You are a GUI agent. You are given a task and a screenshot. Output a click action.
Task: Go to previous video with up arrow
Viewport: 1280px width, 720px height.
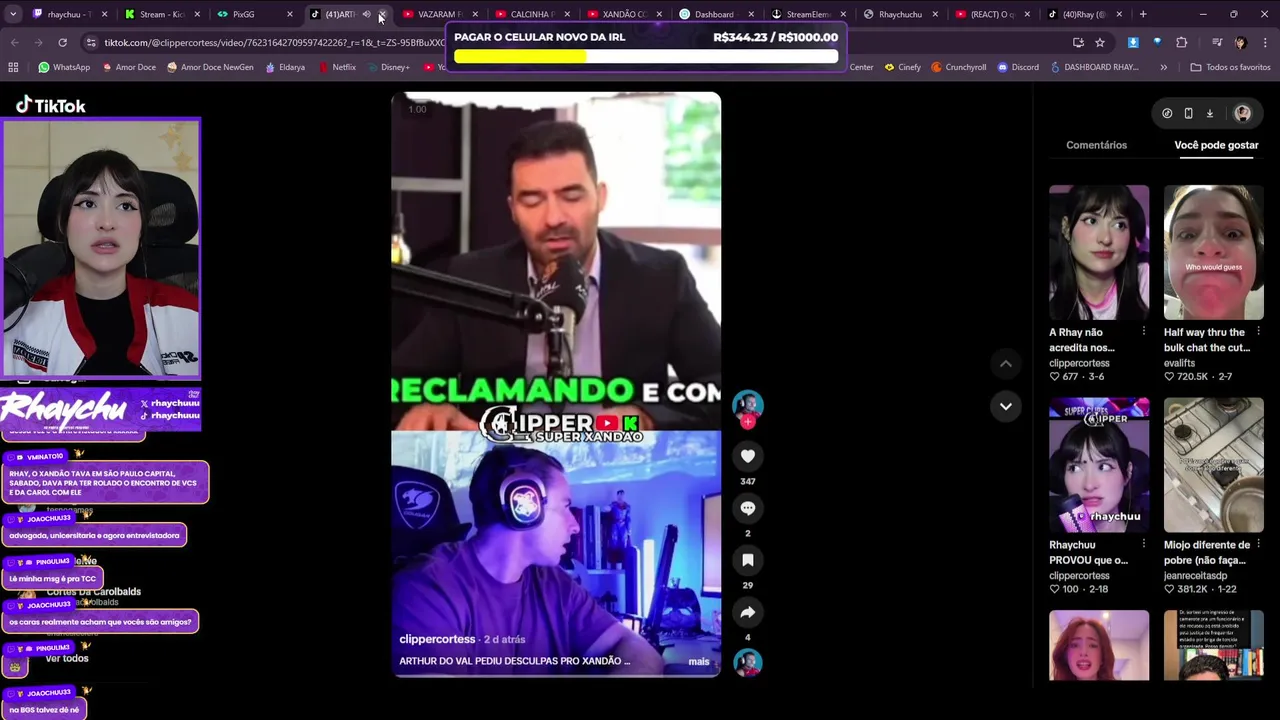[1005, 364]
